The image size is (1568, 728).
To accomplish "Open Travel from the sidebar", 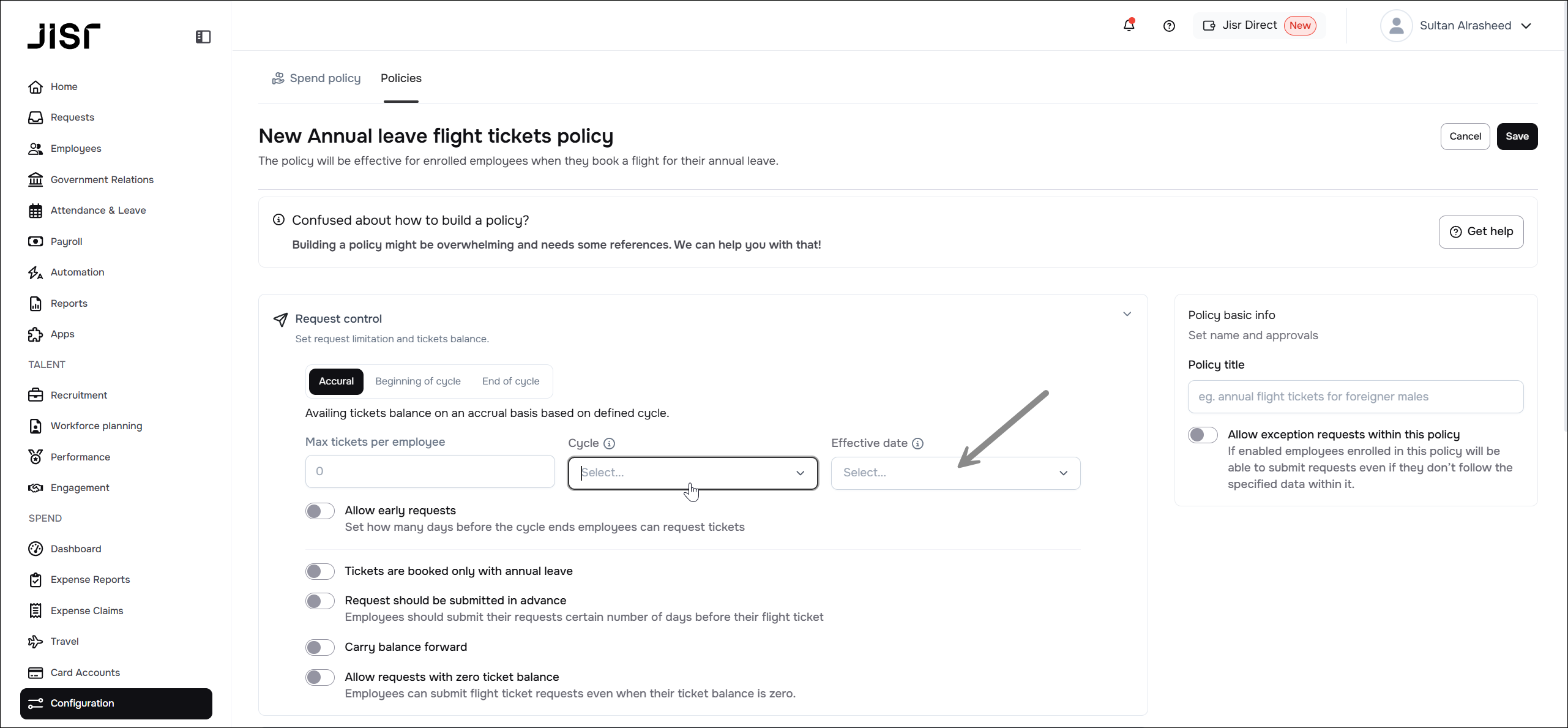I will point(64,641).
